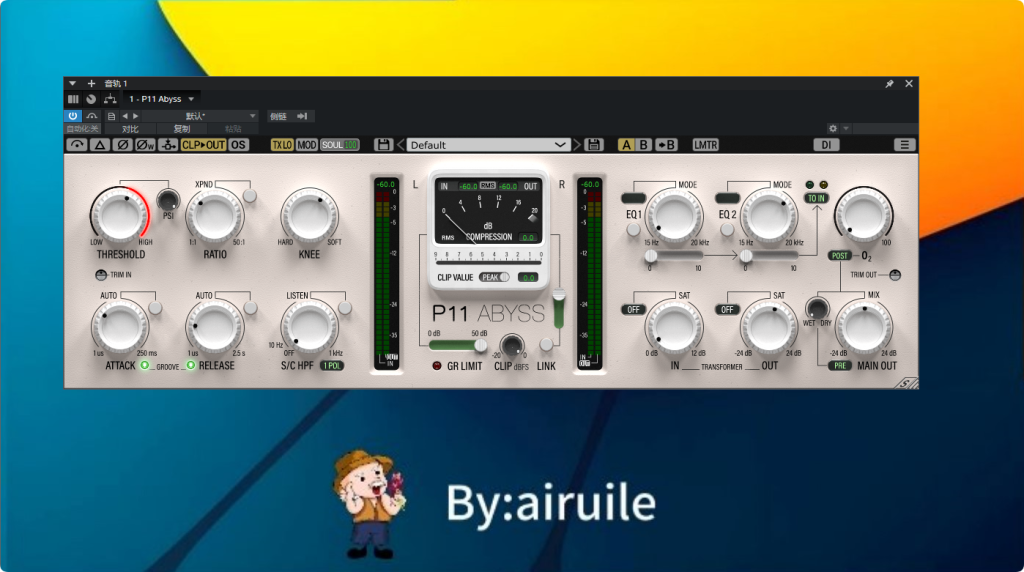
Task: Open the 默认 host preset dropdown
Action: tap(200, 116)
